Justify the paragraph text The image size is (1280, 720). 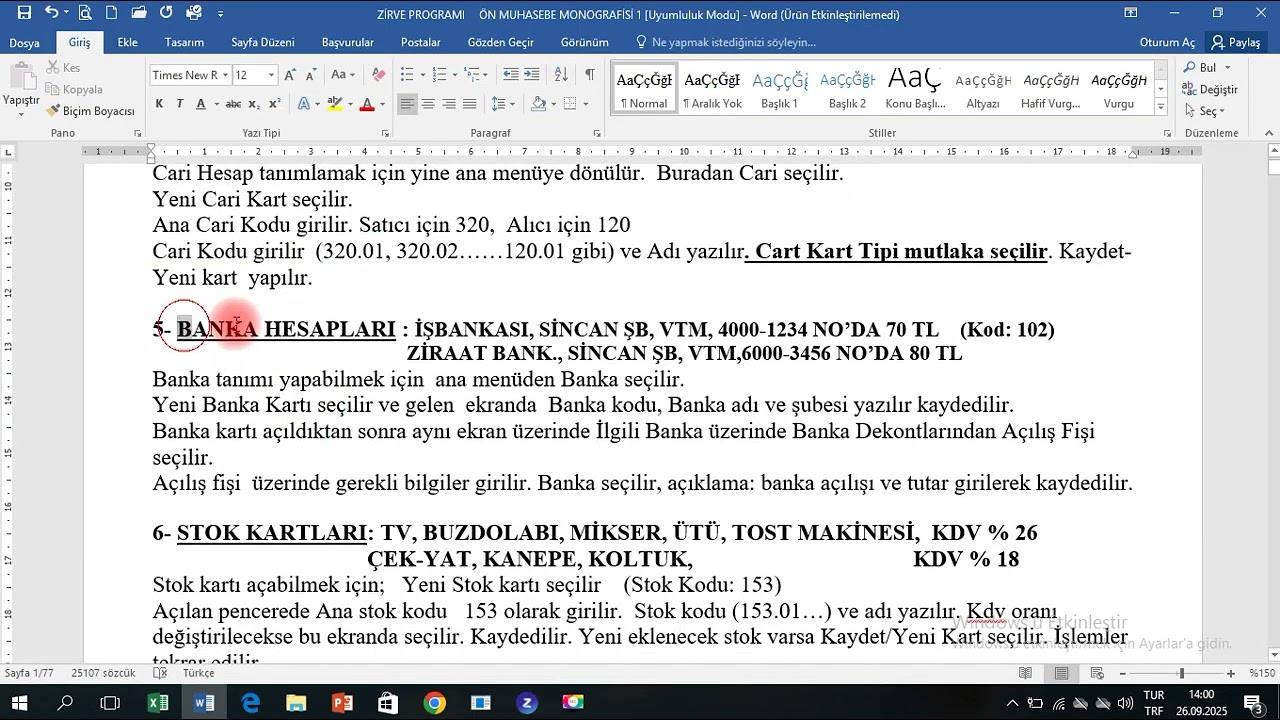[470, 104]
